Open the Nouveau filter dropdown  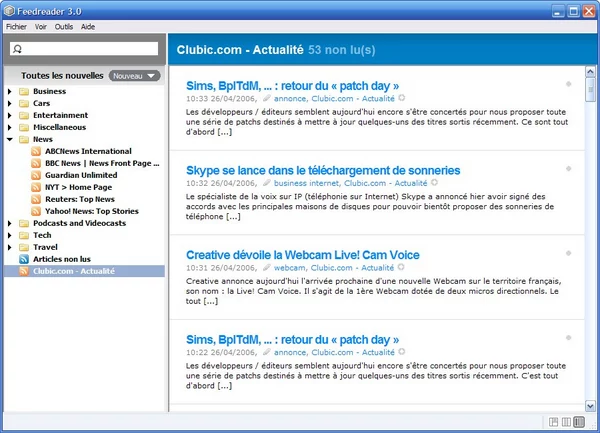click(134, 76)
